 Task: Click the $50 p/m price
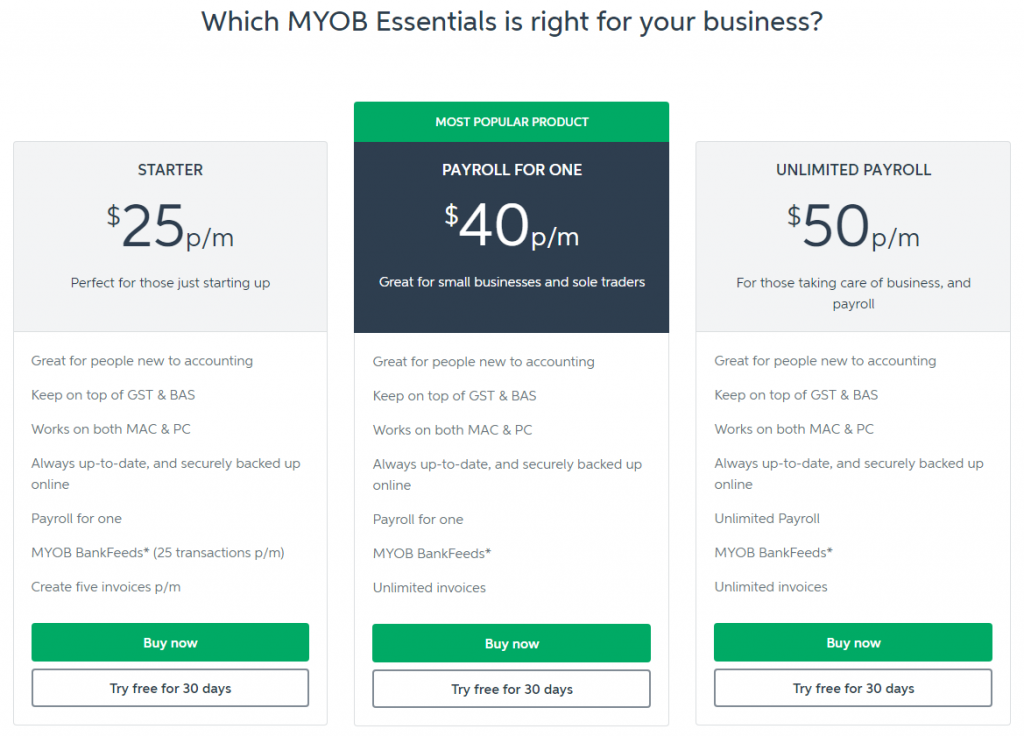[x=853, y=226]
